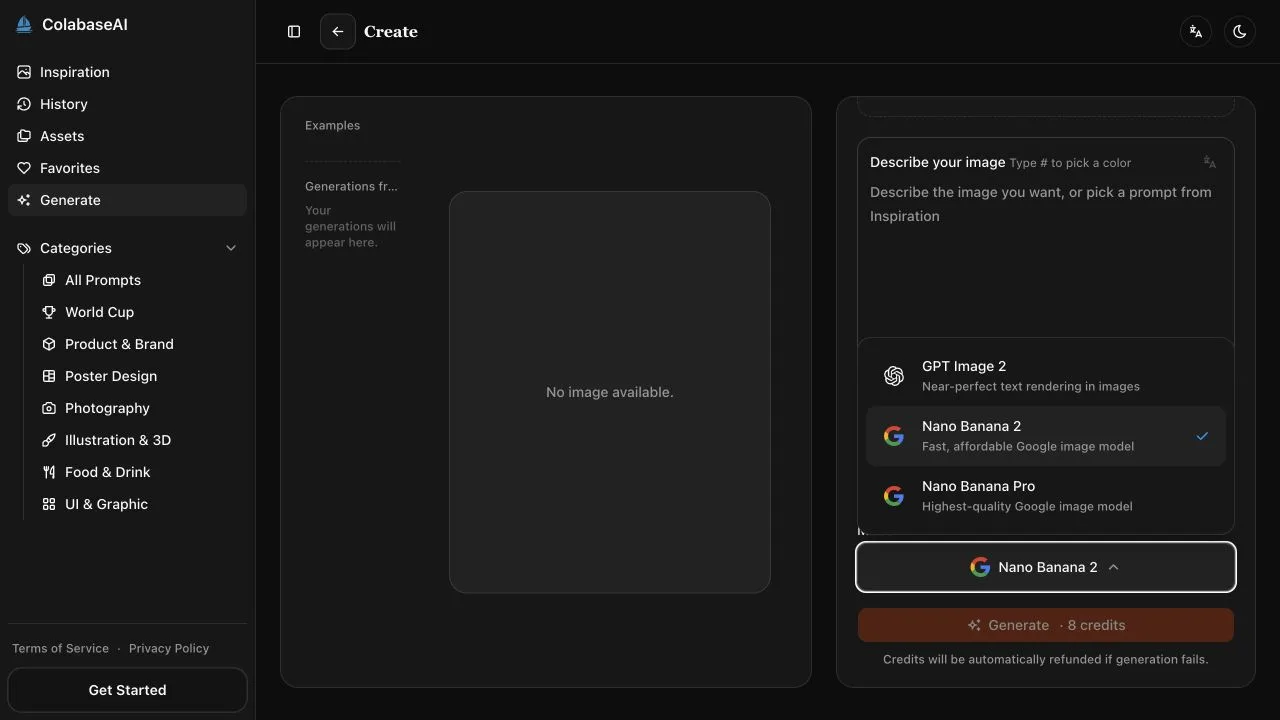Viewport: 1280px width, 720px height.
Task: Click the Poster Design layout icon
Action: coord(49,376)
